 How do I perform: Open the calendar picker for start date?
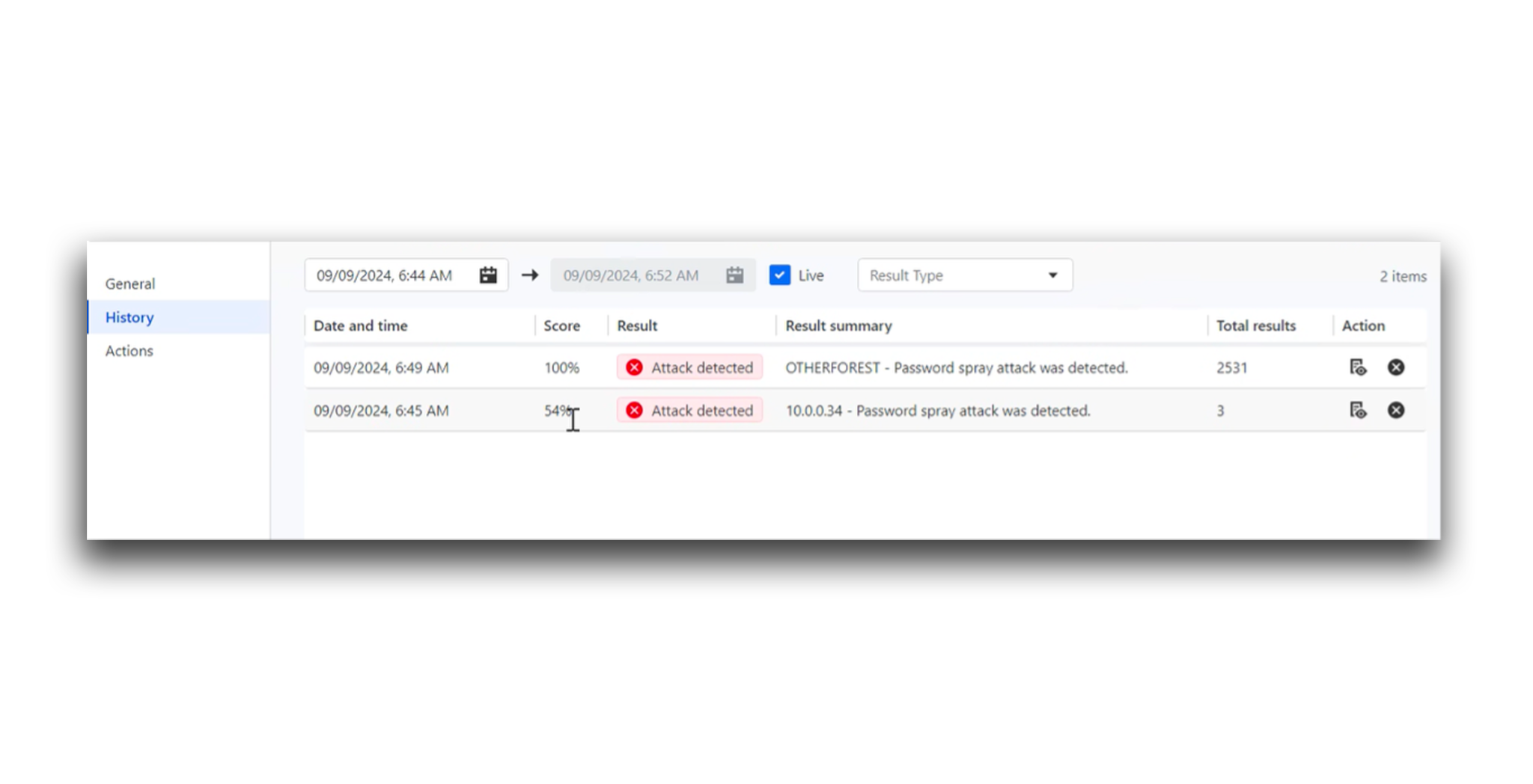[487, 275]
